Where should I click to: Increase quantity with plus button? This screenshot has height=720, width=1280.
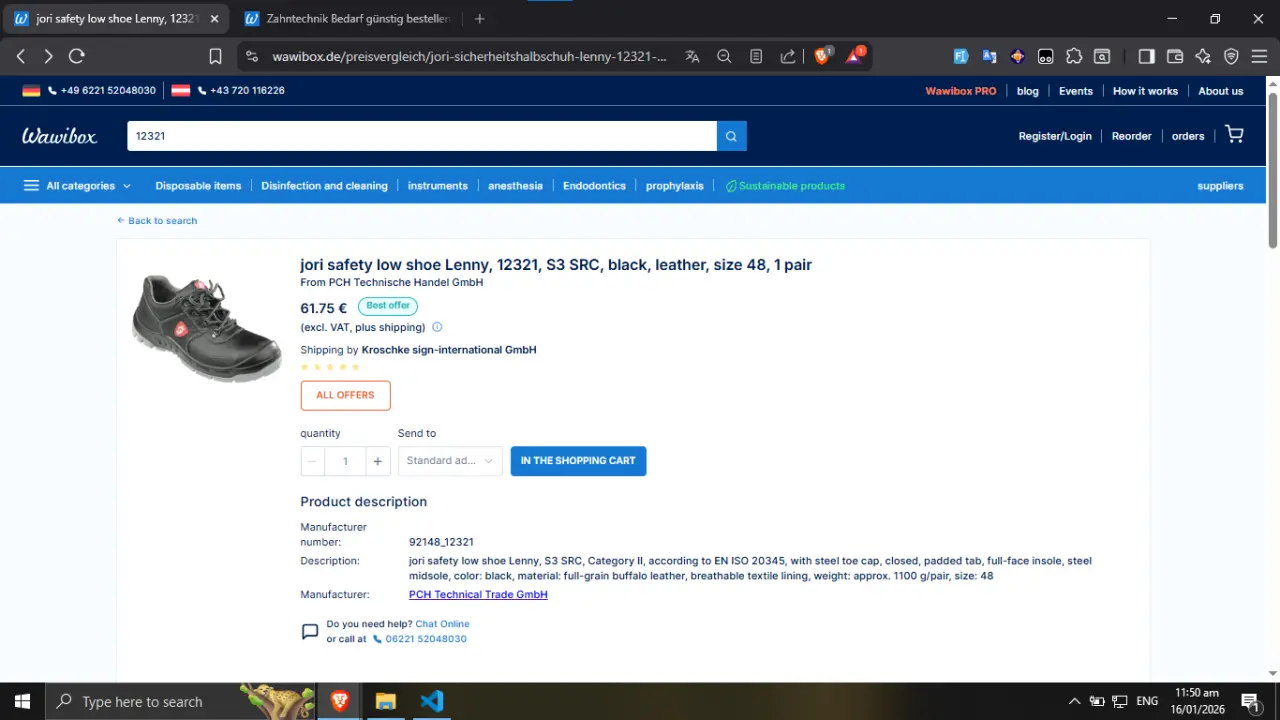point(377,461)
